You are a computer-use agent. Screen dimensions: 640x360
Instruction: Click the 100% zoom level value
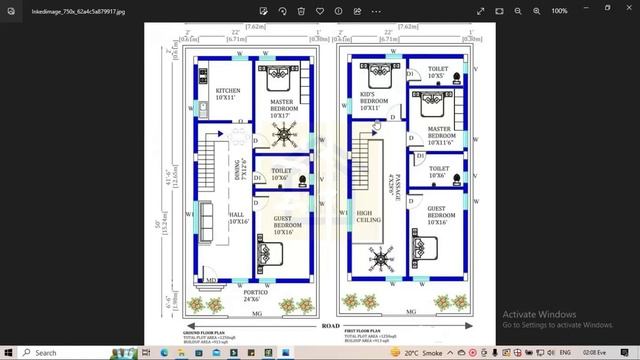tap(559, 11)
